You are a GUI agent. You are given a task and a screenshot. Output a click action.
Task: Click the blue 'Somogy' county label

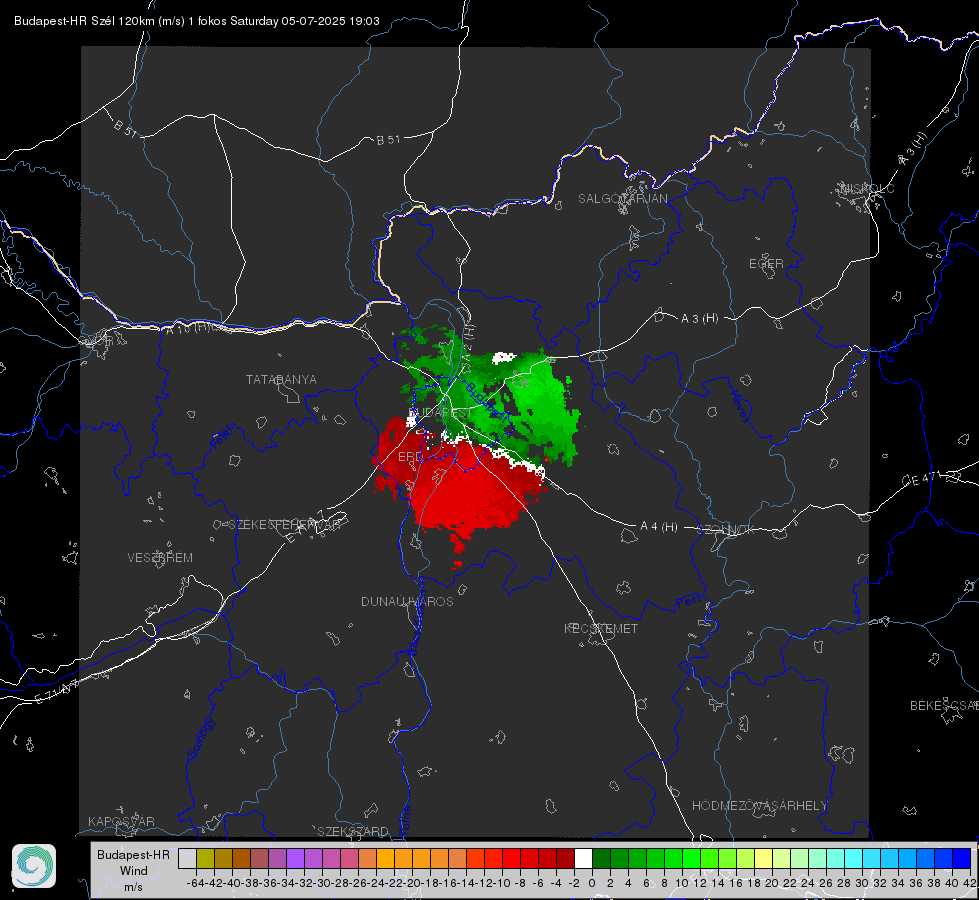[x=201, y=738]
